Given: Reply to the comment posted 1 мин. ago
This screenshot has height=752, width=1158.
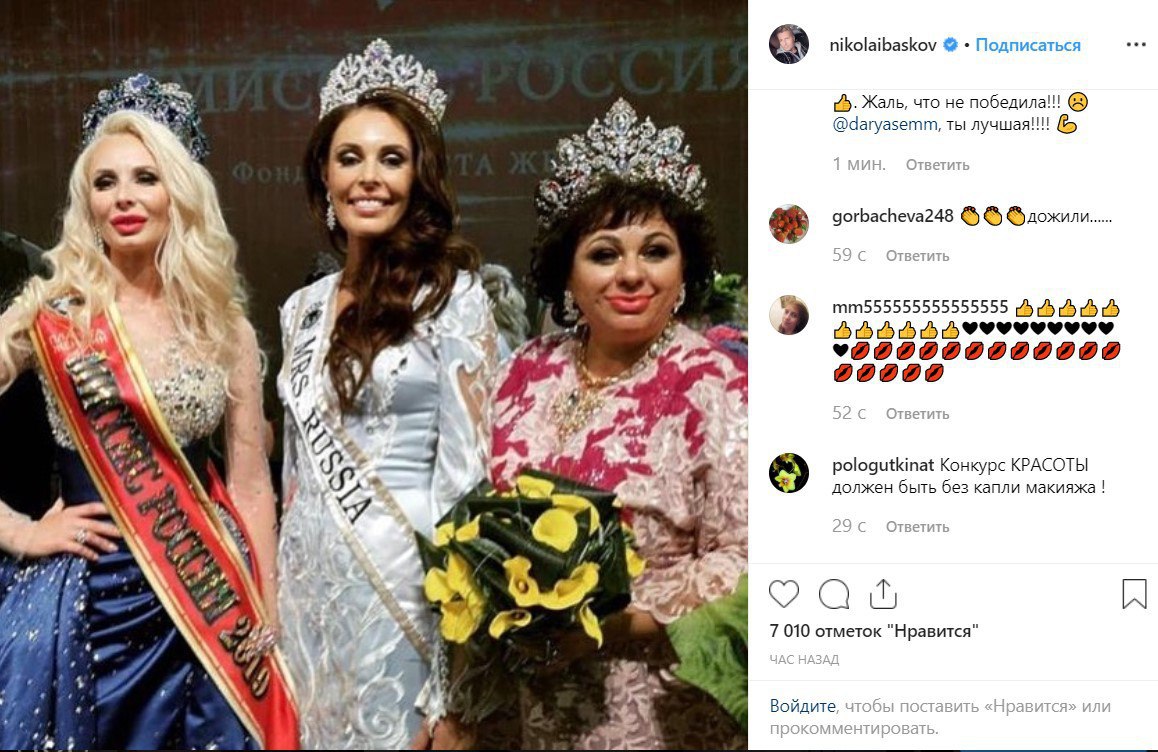Looking at the screenshot, I should (x=937, y=165).
